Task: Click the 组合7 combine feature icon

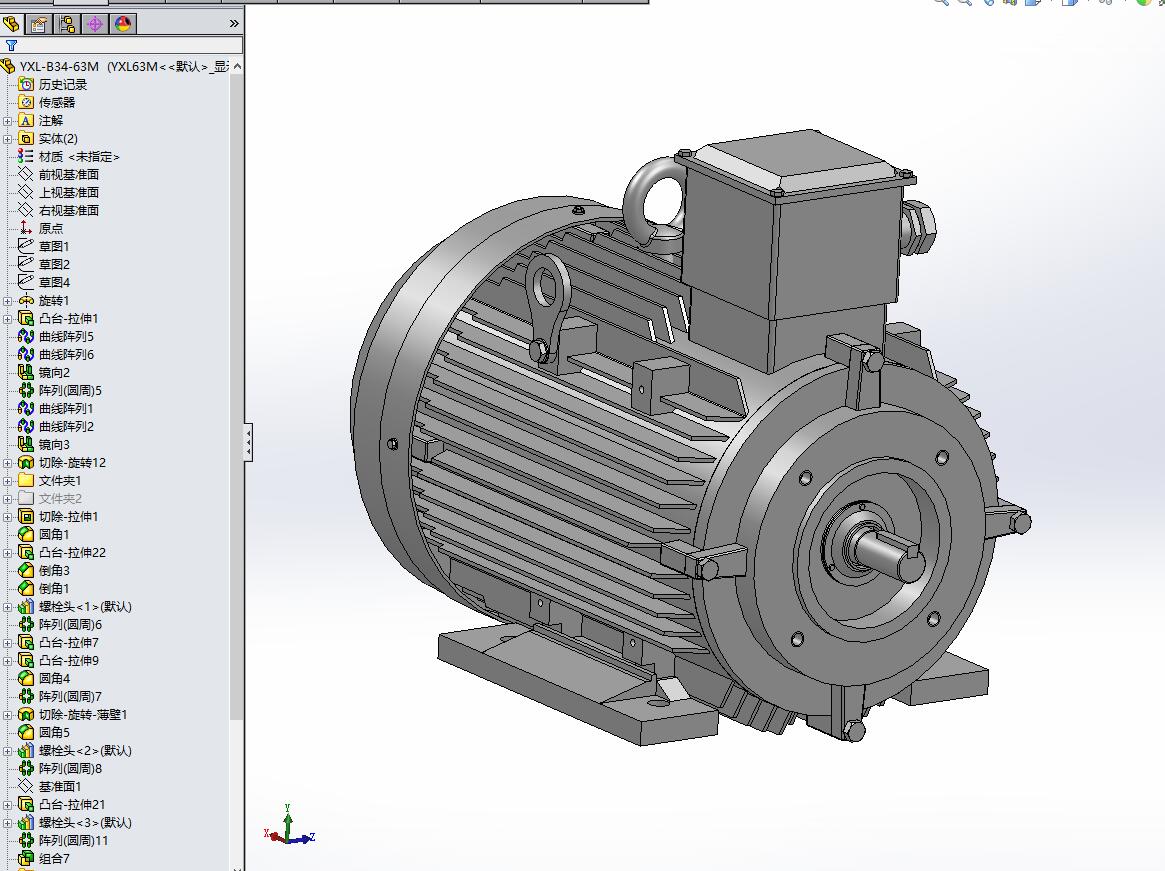Action: [26, 858]
